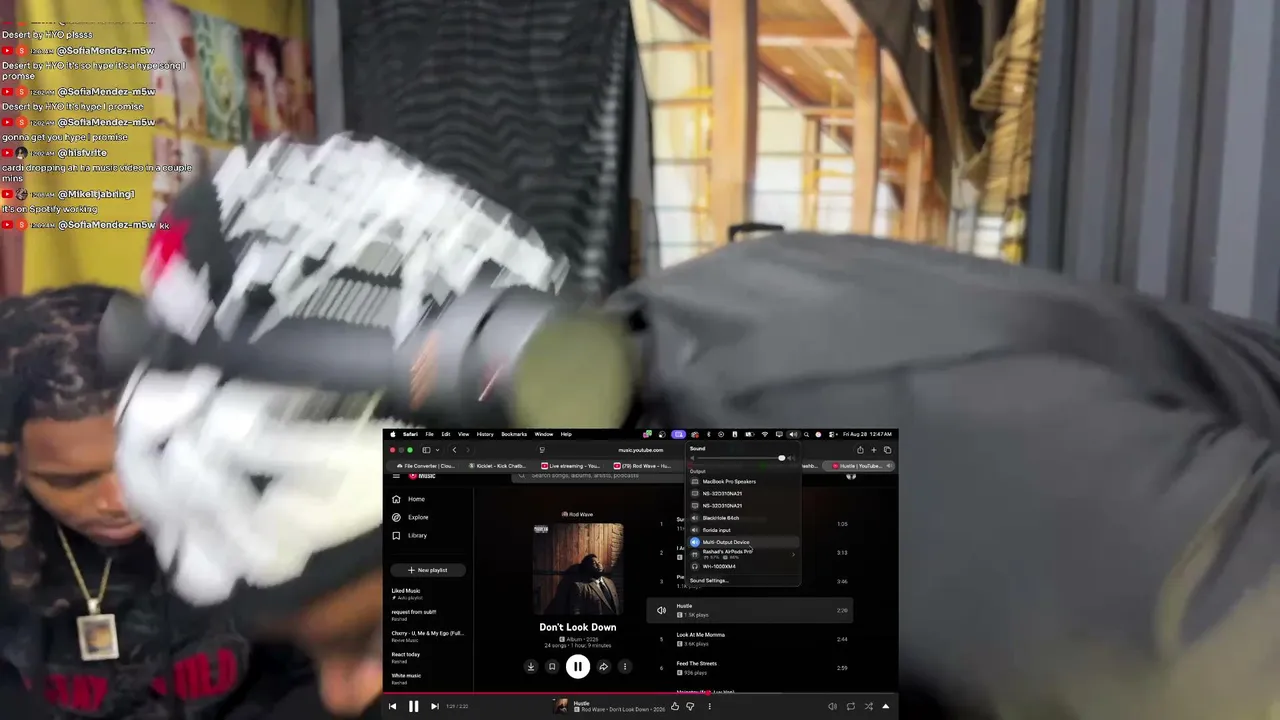This screenshot has height=720, width=1280.
Task: Expand Rashad's AirPods Pro options chevron
Action: [x=794, y=554]
